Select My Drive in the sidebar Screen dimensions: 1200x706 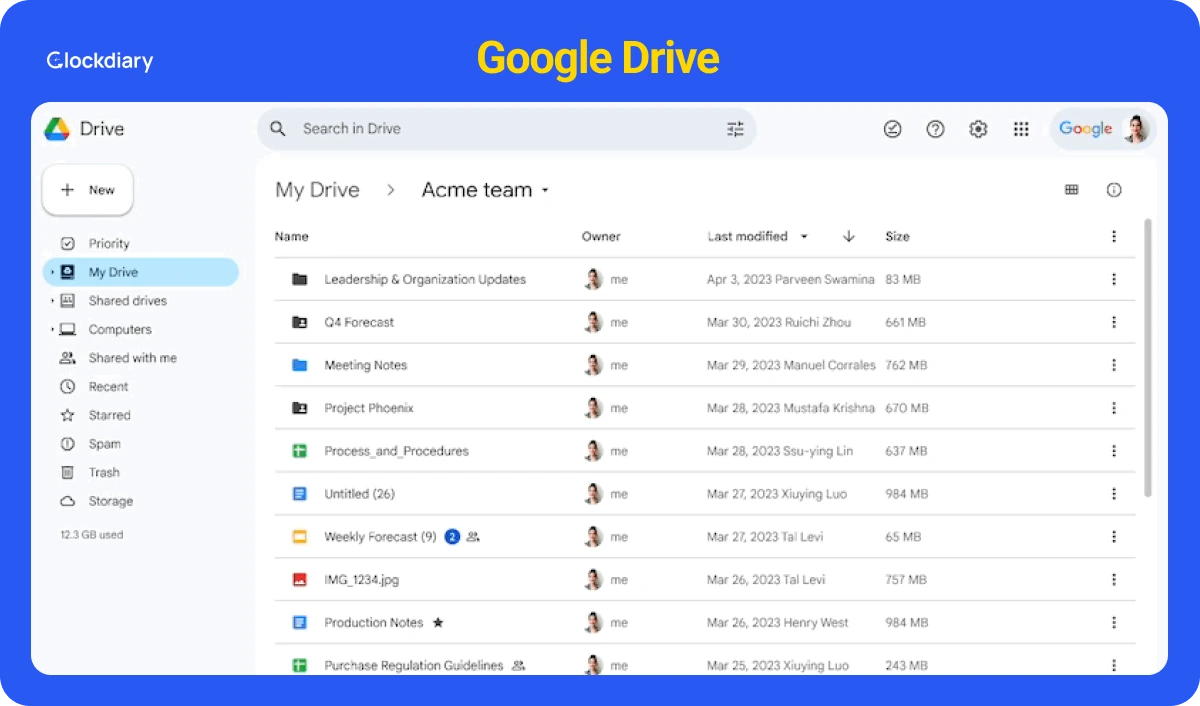(x=140, y=272)
